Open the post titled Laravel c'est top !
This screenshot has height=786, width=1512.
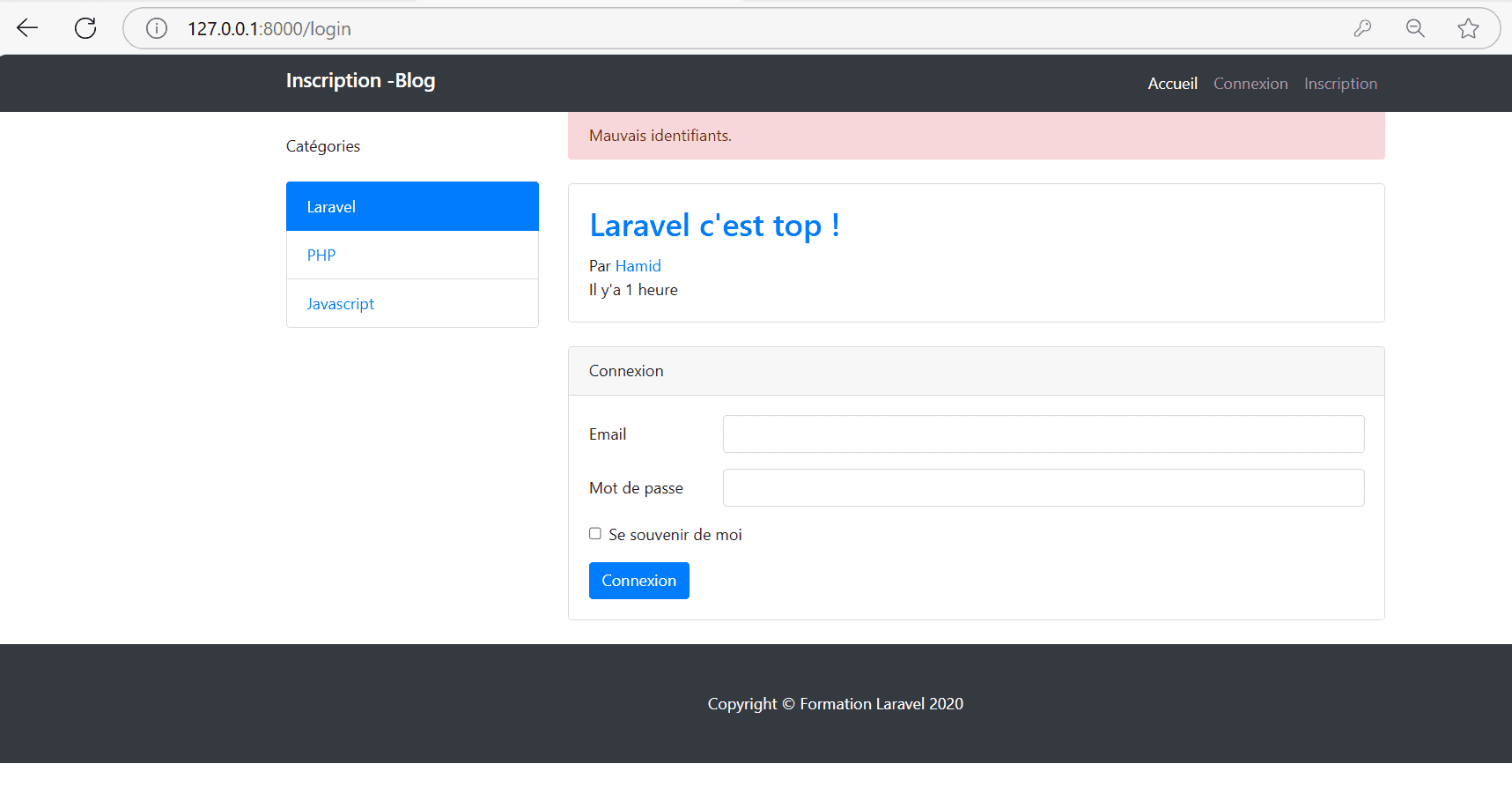pos(714,226)
